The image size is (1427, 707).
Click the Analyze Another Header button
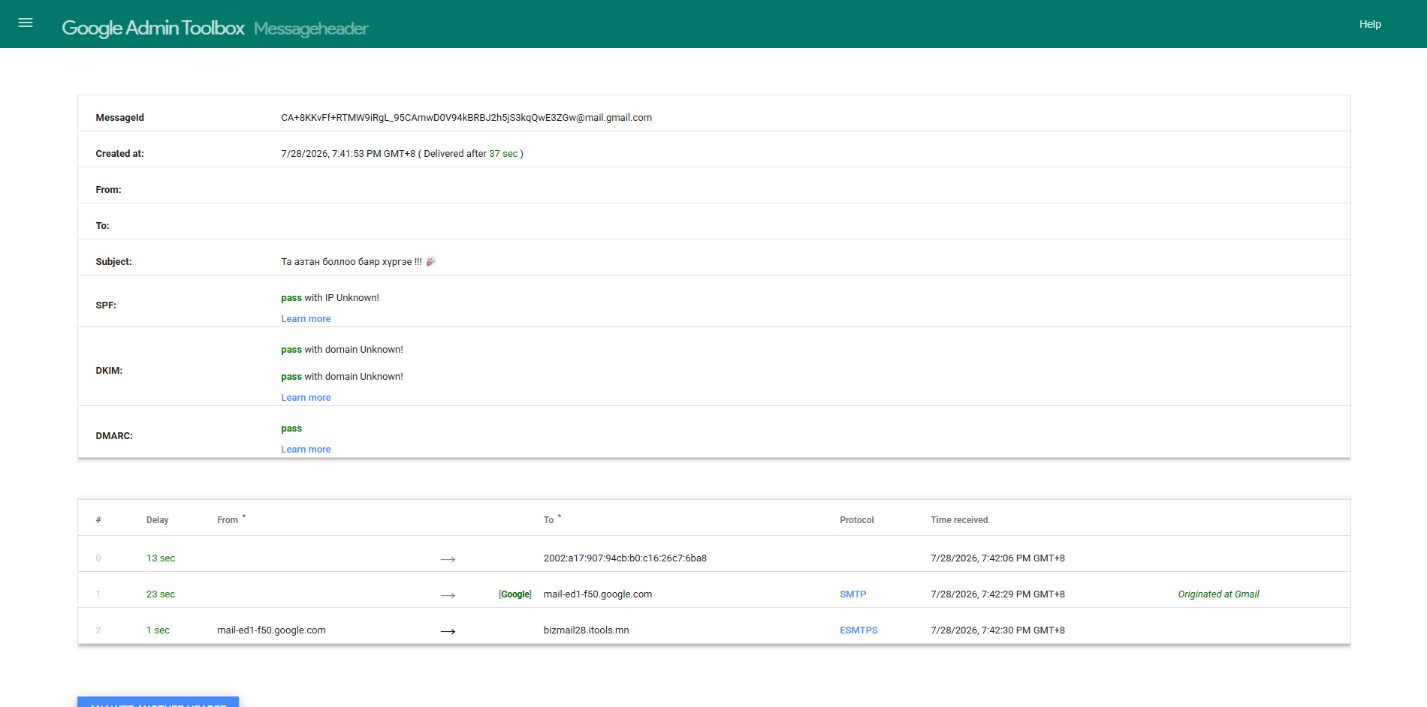point(158,702)
